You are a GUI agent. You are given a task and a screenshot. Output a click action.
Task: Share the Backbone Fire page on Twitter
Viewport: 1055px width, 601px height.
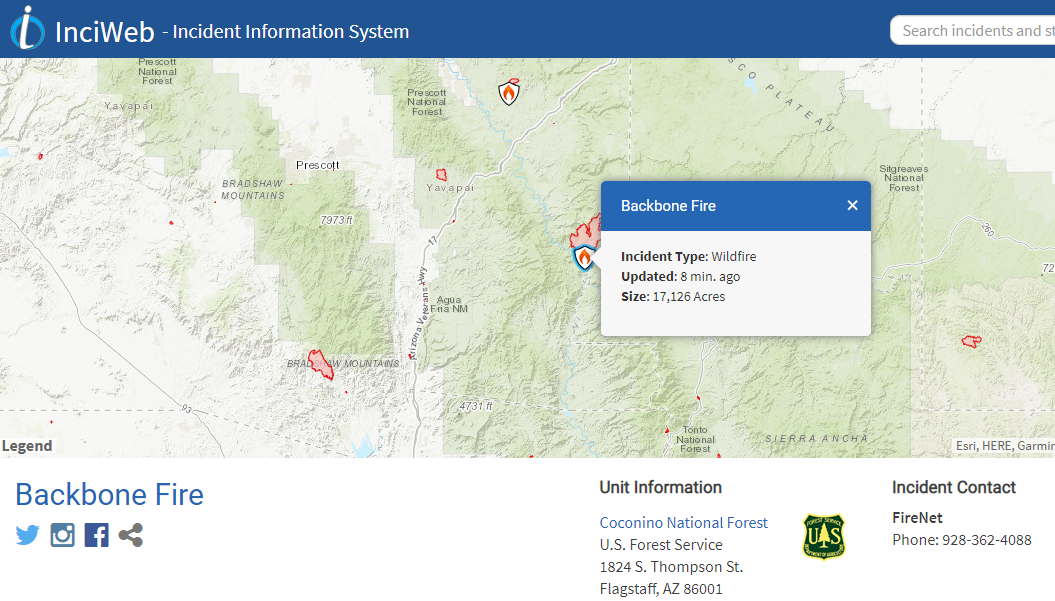(27, 535)
